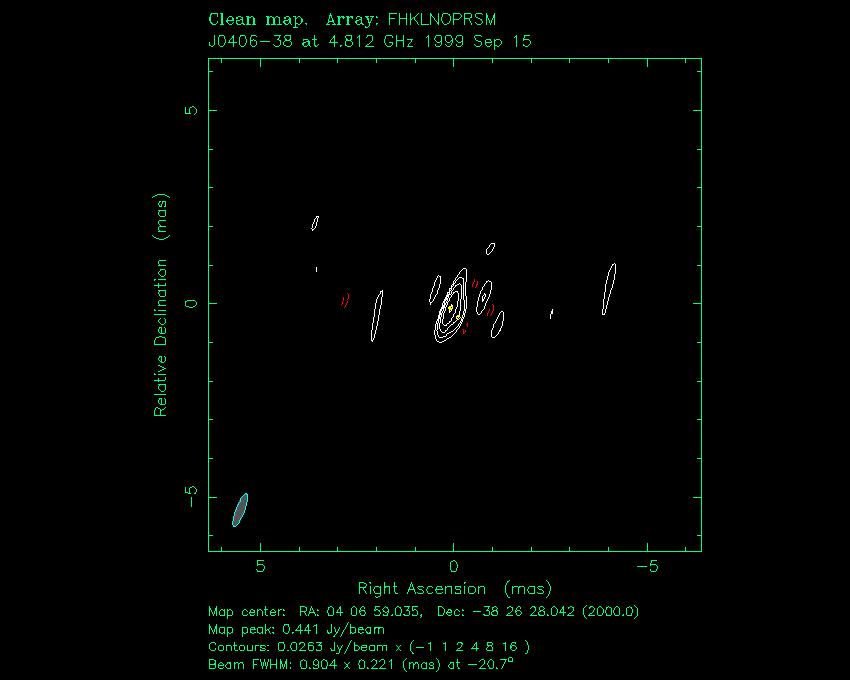Click the '0' tick label on declination axis

192,304
